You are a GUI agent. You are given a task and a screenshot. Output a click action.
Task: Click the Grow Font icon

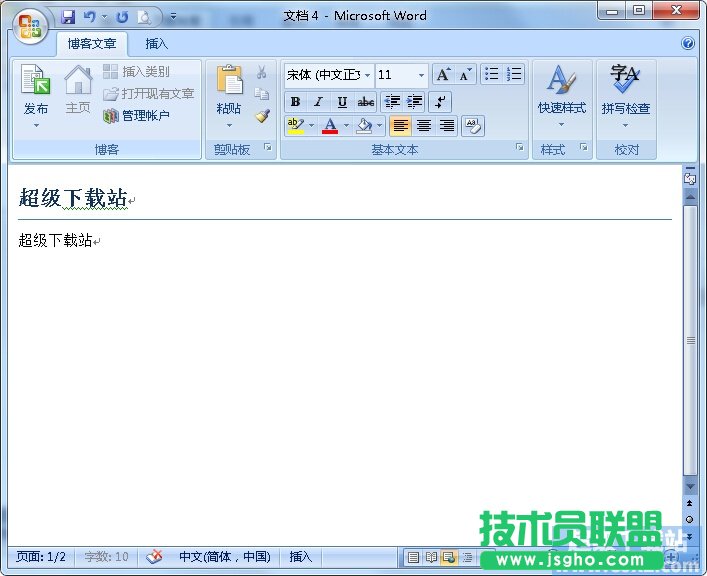[443, 75]
